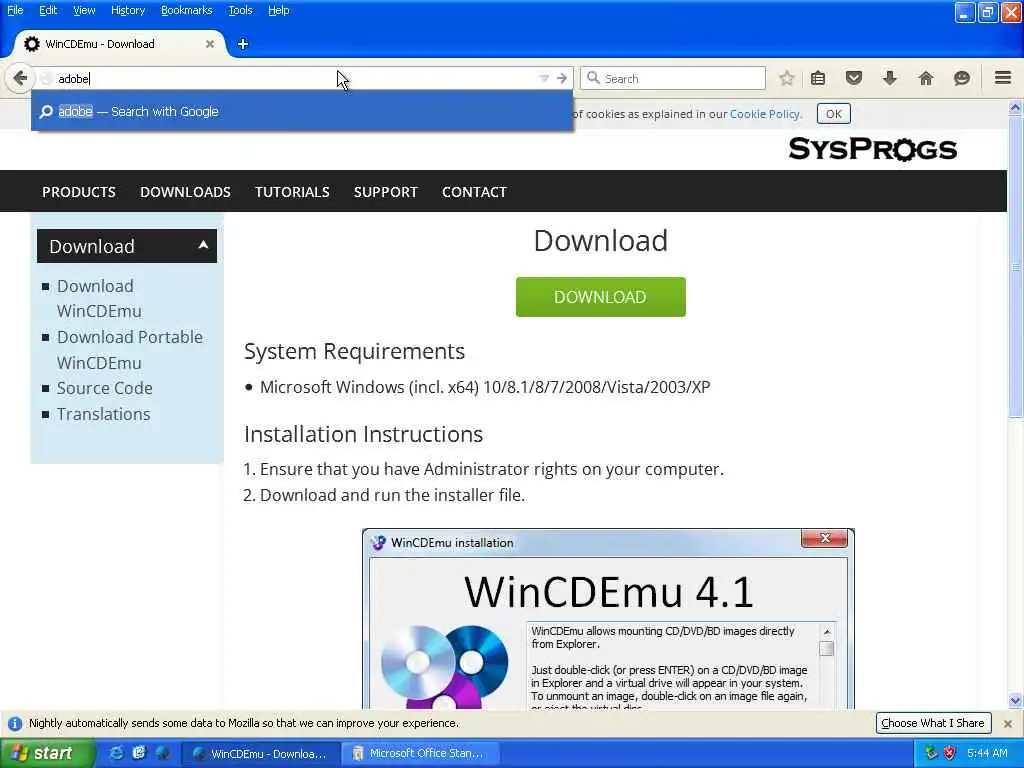Viewport: 1024px width, 768px height.
Task: Open SUPPORT in site navigation
Action: click(386, 192)
